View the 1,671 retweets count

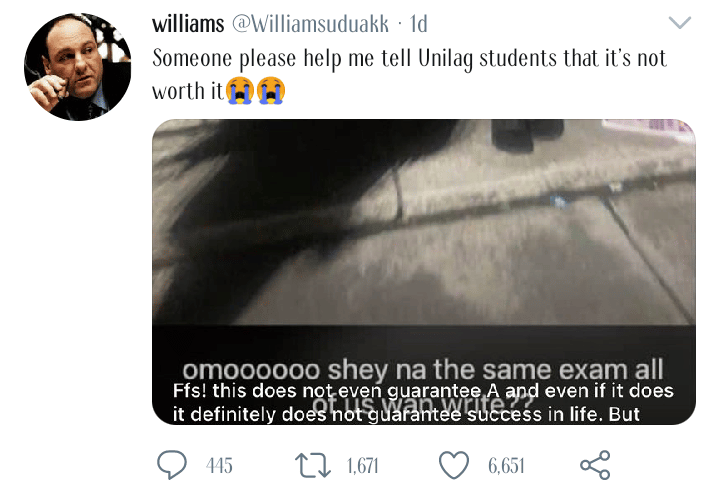pyautogui.click(x=363, y=466)
